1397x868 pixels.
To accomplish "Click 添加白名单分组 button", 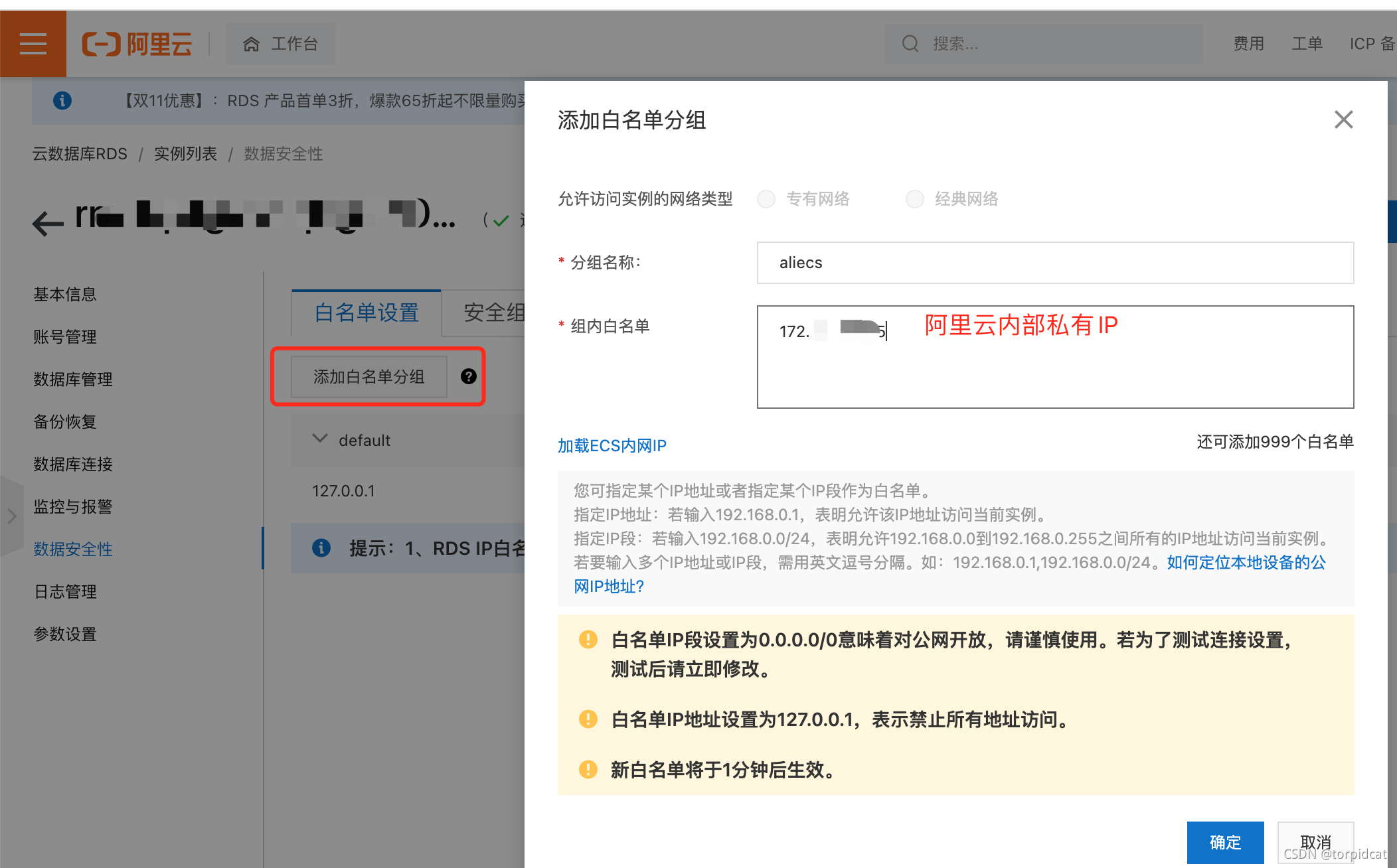I will click(x=369, y=377).
